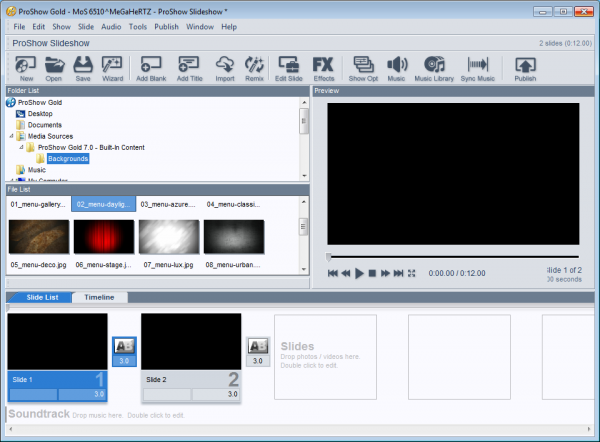600x442 pixels.
Task: Click the Music toolbar icon
Action: coord(396,69)
